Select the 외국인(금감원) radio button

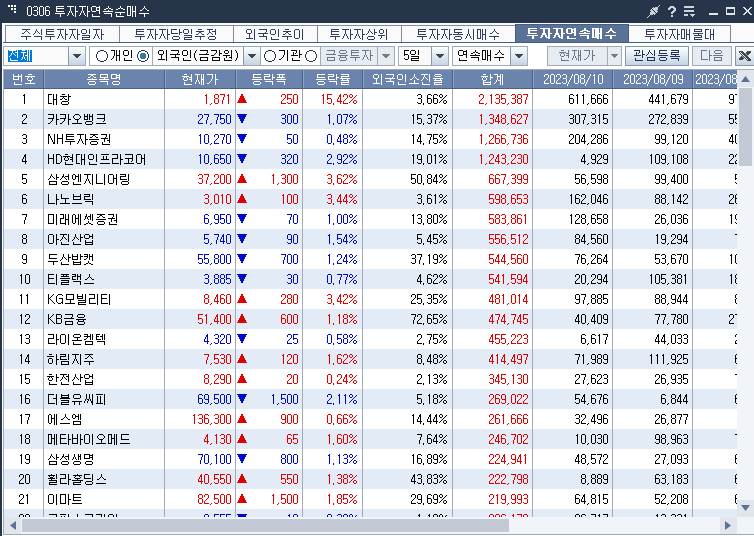pos(143,56)
